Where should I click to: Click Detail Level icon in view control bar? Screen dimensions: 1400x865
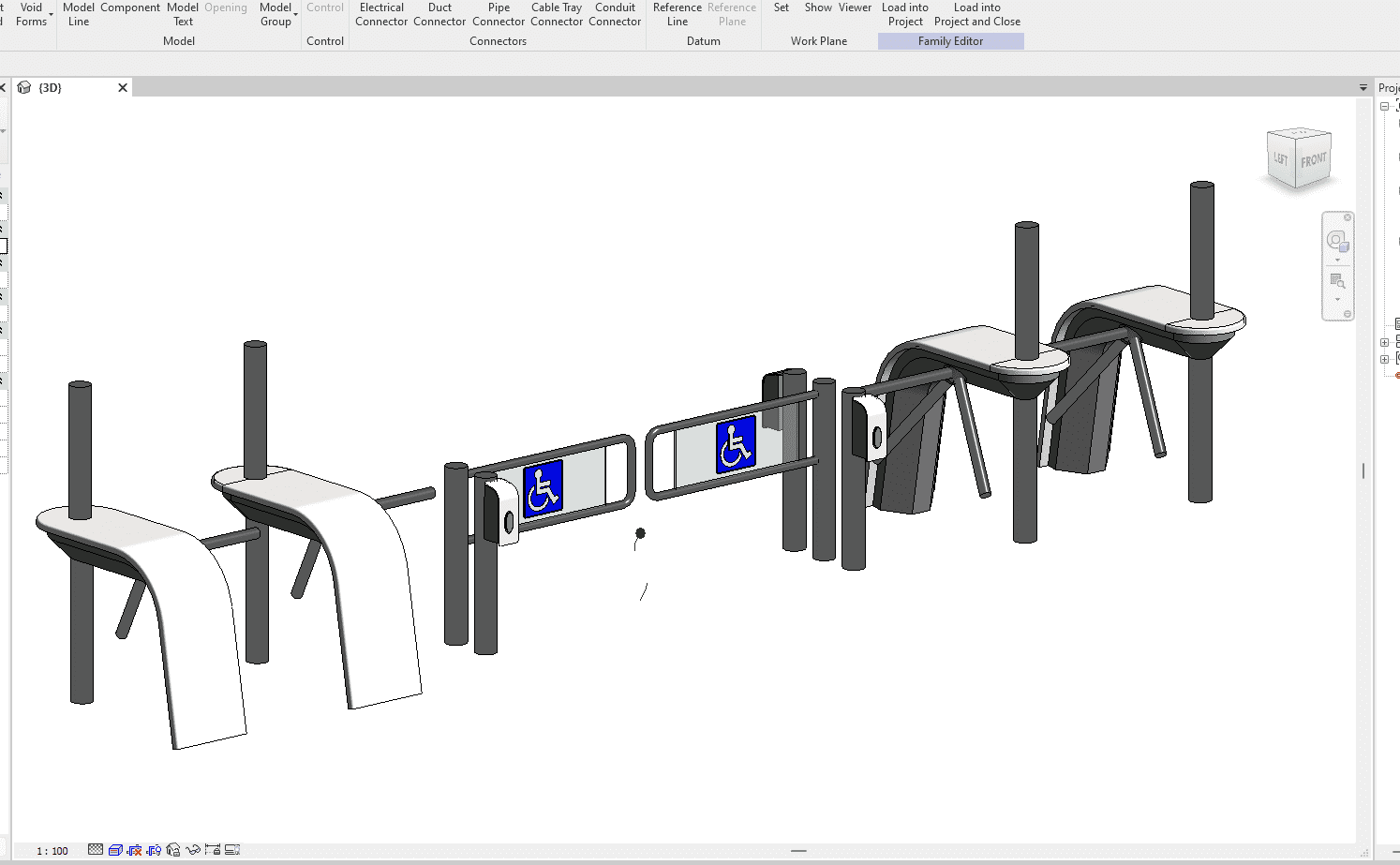96,850
